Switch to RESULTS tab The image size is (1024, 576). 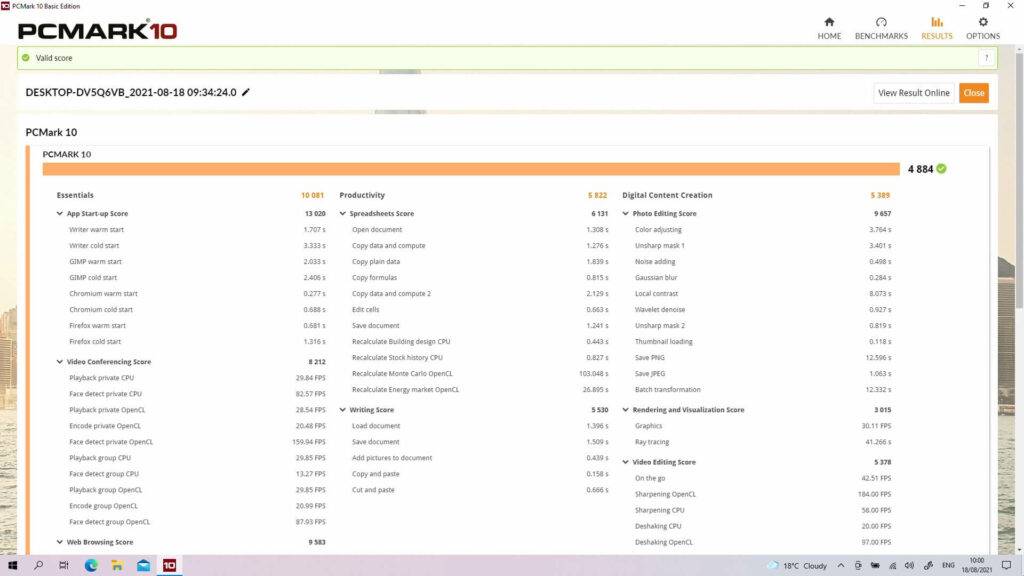(936, 29)
